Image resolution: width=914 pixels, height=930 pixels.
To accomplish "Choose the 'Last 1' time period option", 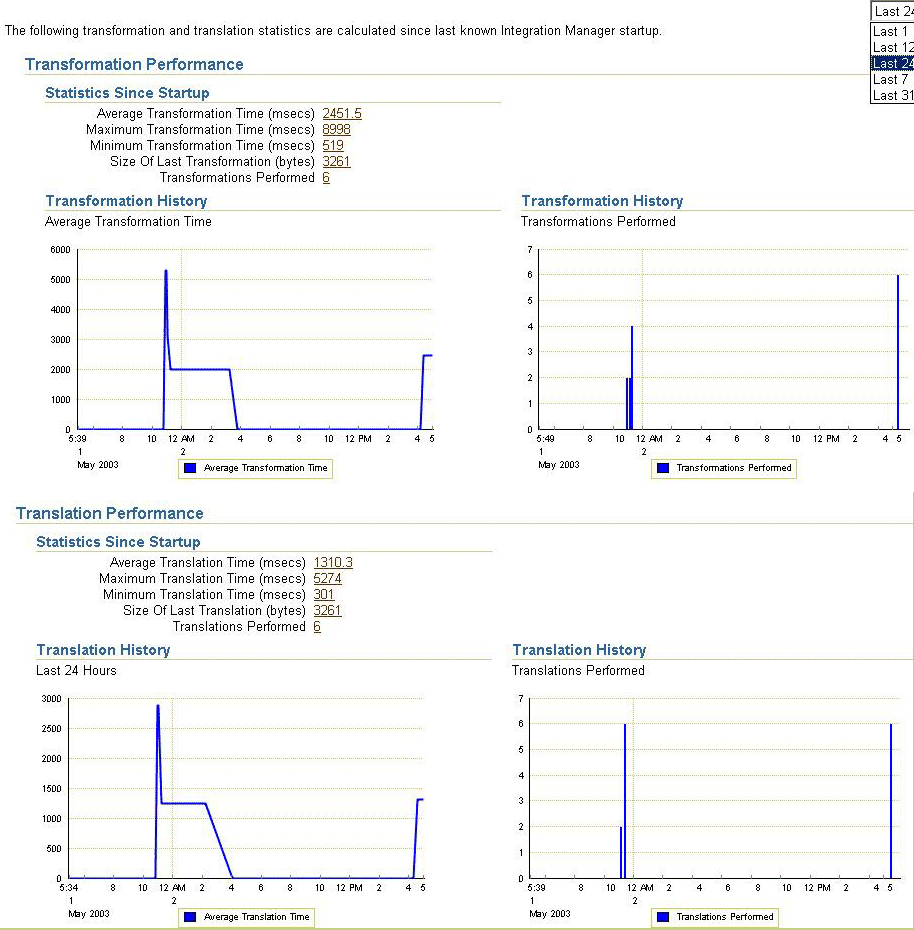I will click(893, 31).
